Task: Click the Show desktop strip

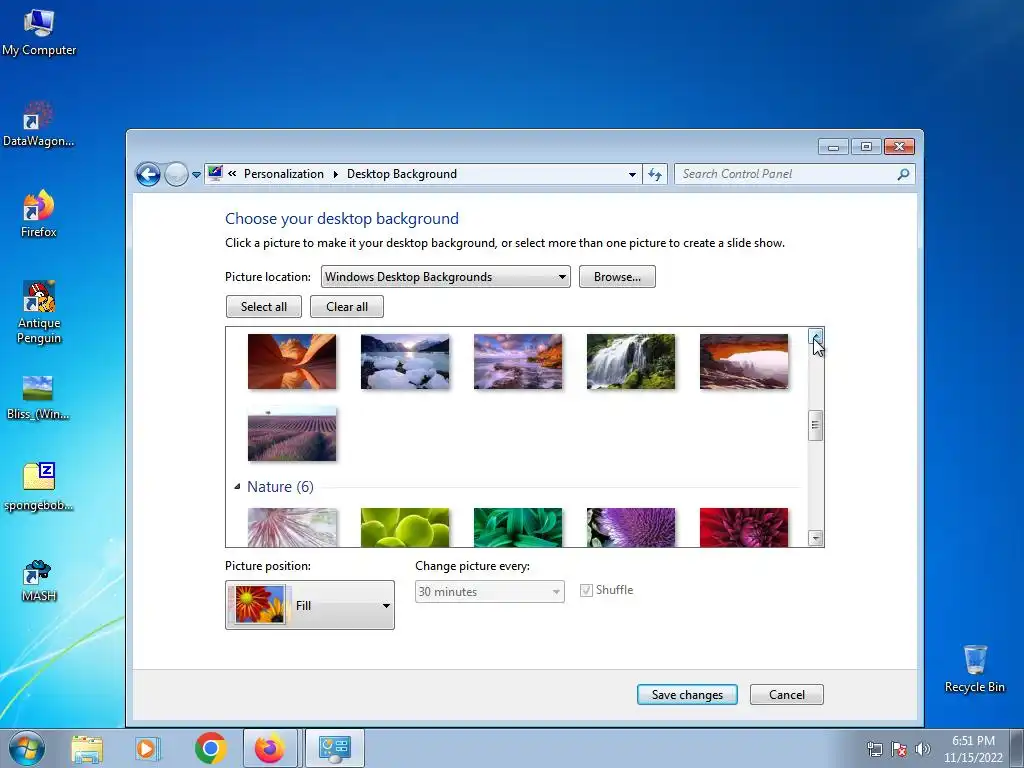Action: 1017,748
